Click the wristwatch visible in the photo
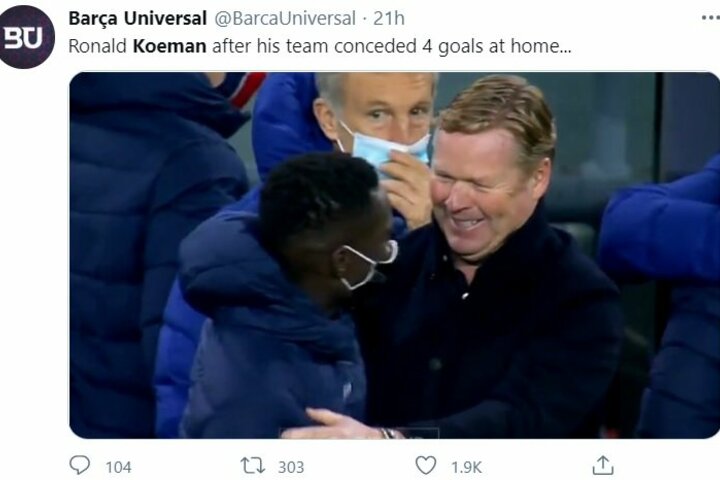720x480 pixels. click(x=388, y=432)
